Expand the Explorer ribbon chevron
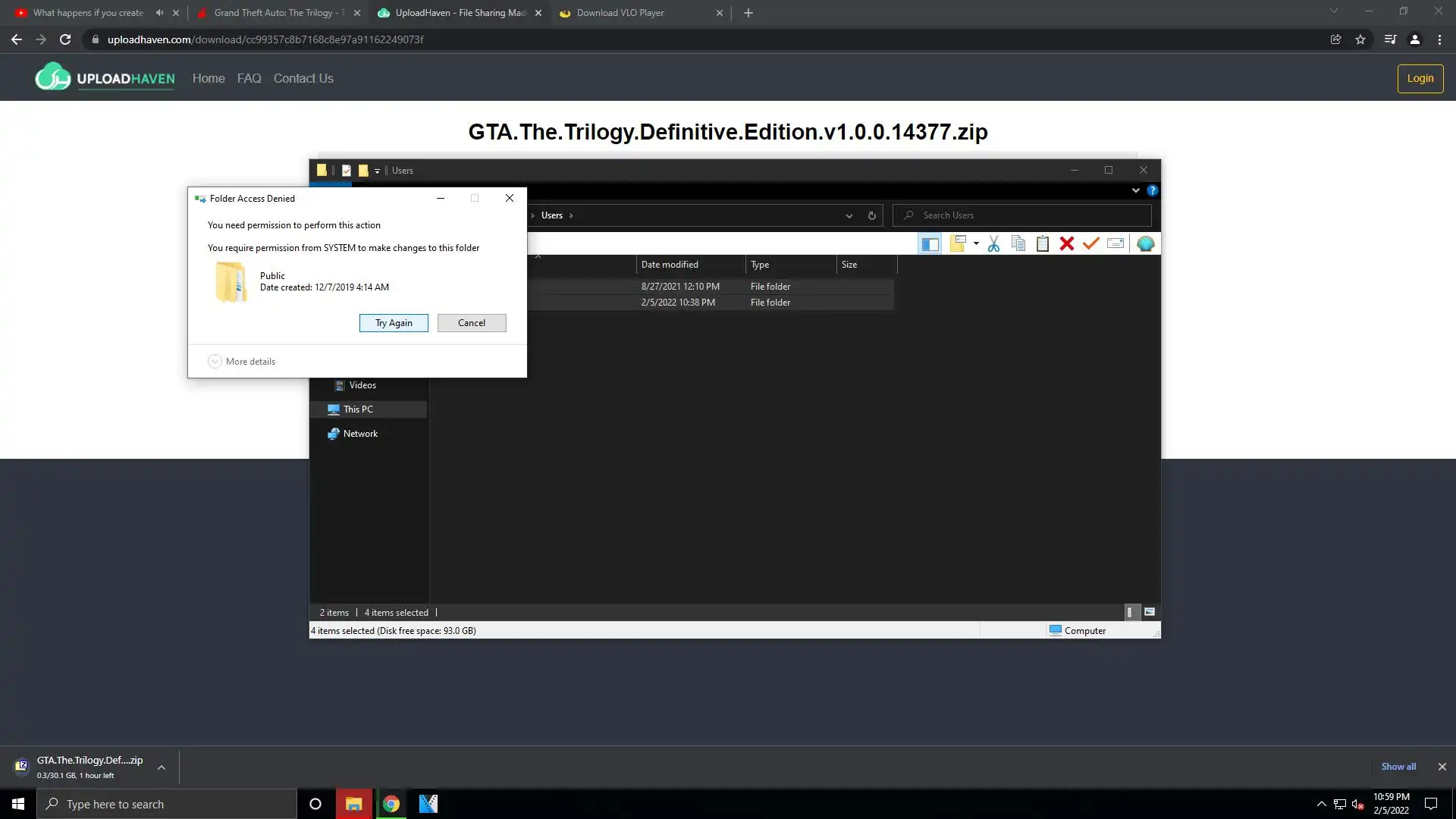This screenshot has height=819, width=1456. click(x=1135, y=190)
